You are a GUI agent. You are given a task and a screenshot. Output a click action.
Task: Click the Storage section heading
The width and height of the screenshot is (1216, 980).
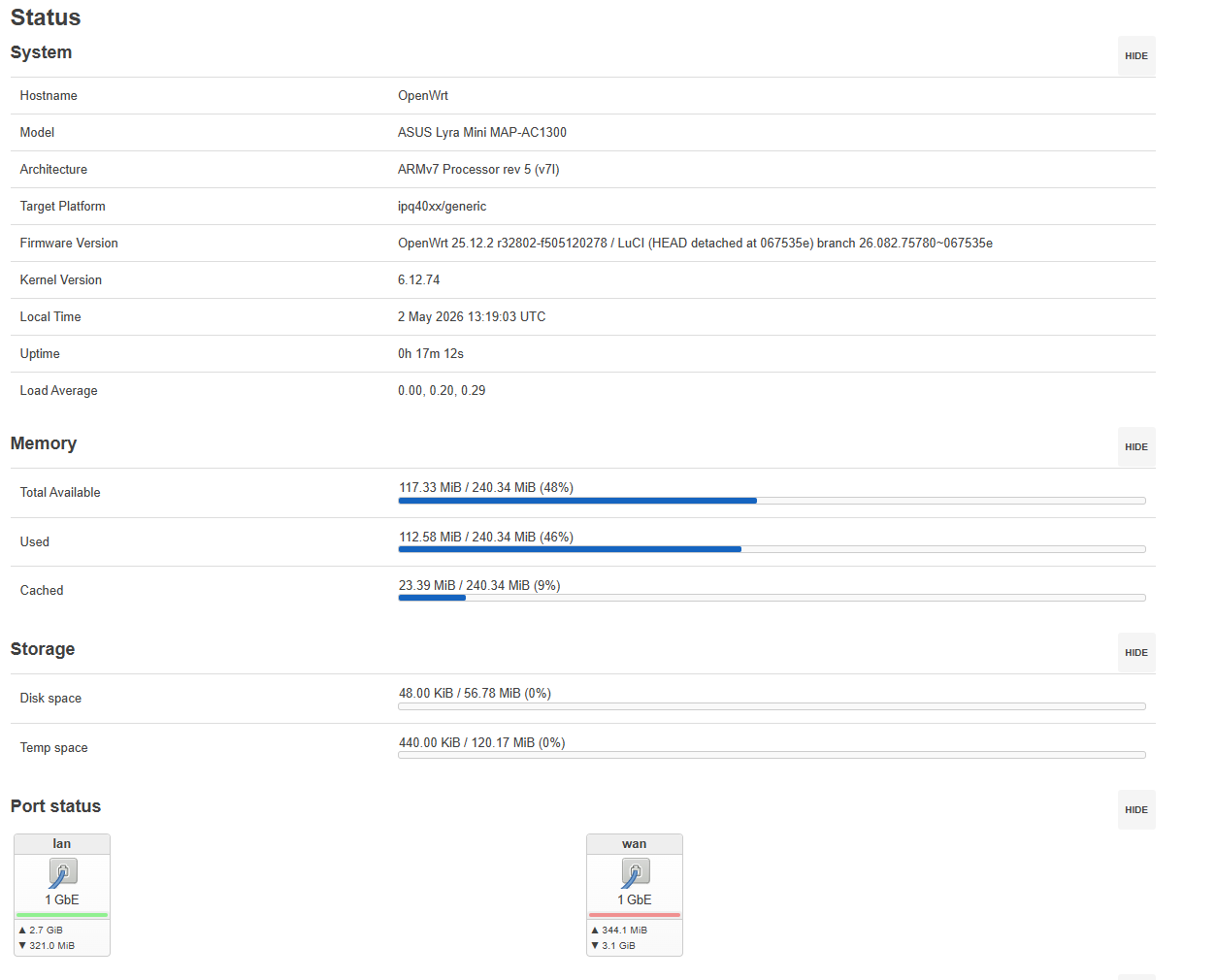[43, 649]
